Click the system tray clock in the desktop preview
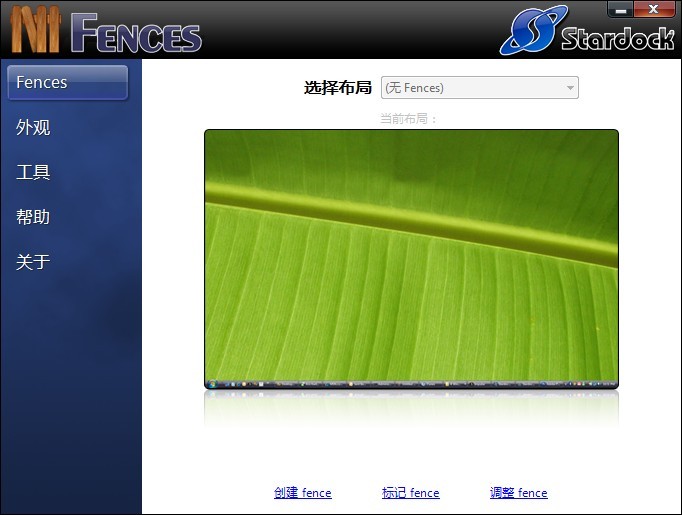 click(608, 383)
